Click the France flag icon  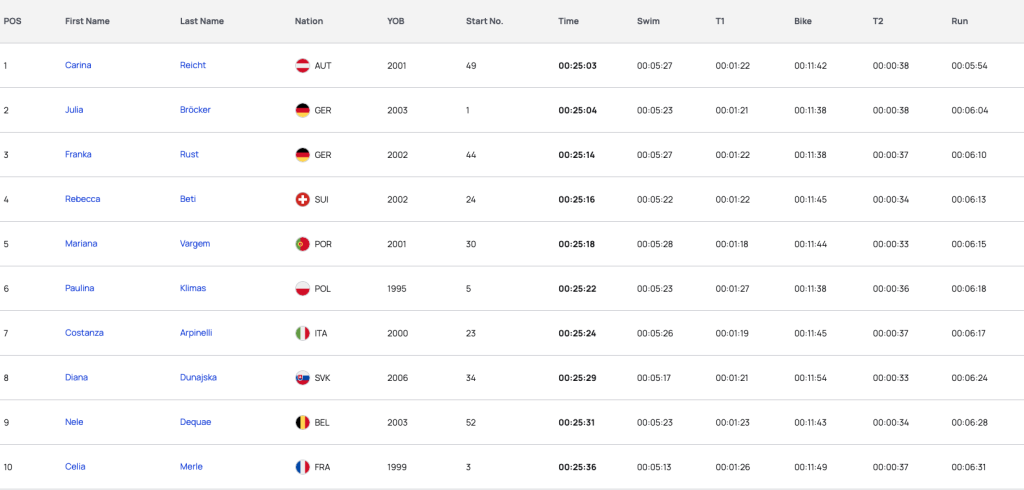click(302, 467)
